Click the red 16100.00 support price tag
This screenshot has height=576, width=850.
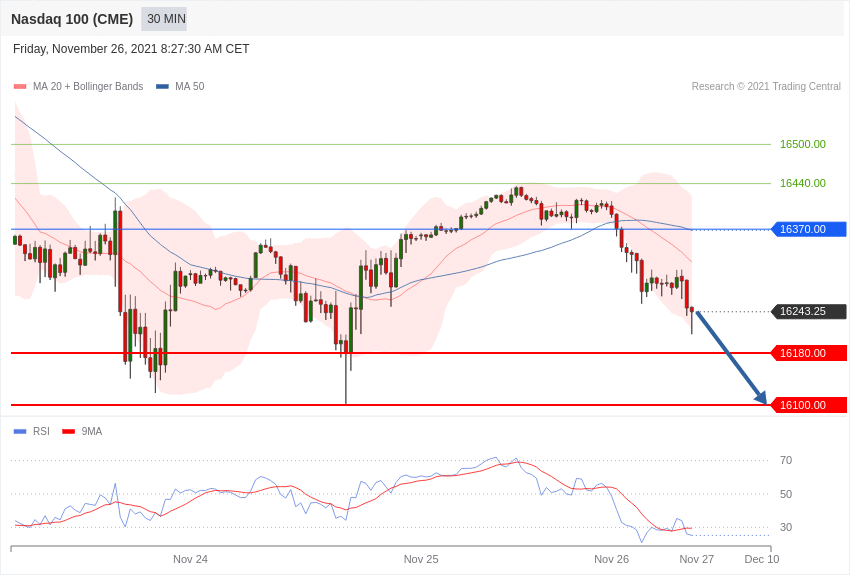[x=808, y=405]
